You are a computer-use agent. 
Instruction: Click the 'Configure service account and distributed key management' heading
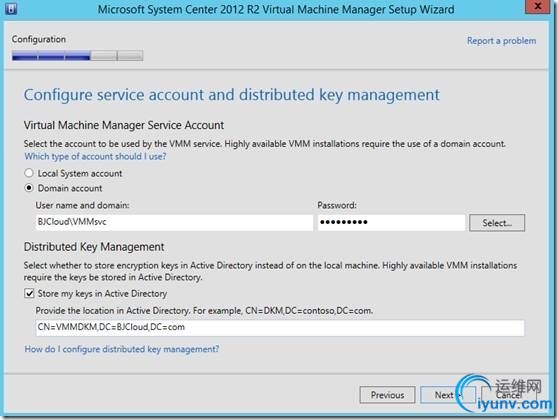[x=232, y=95]
